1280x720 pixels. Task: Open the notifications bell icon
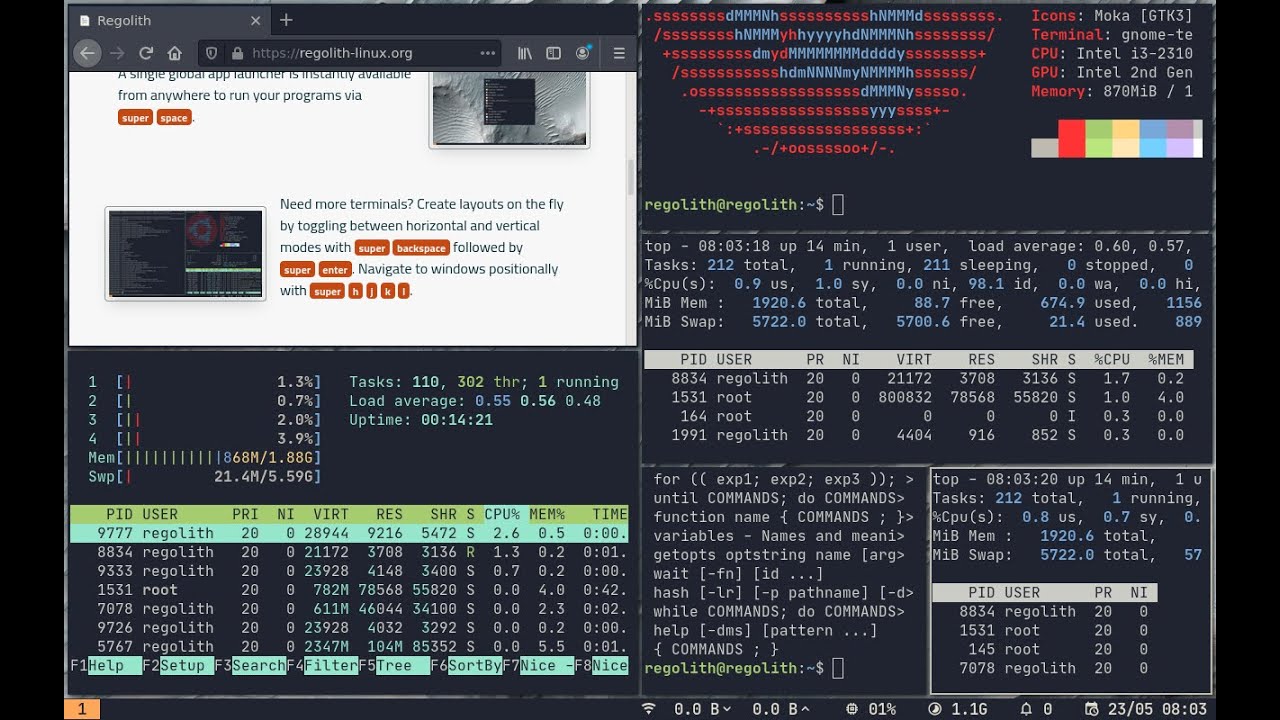1025,709
